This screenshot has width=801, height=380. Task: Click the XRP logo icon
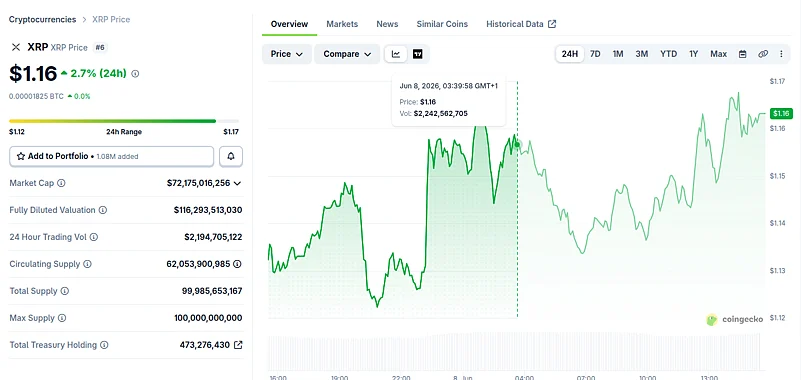pyautogui.click(x=16, y=48)
